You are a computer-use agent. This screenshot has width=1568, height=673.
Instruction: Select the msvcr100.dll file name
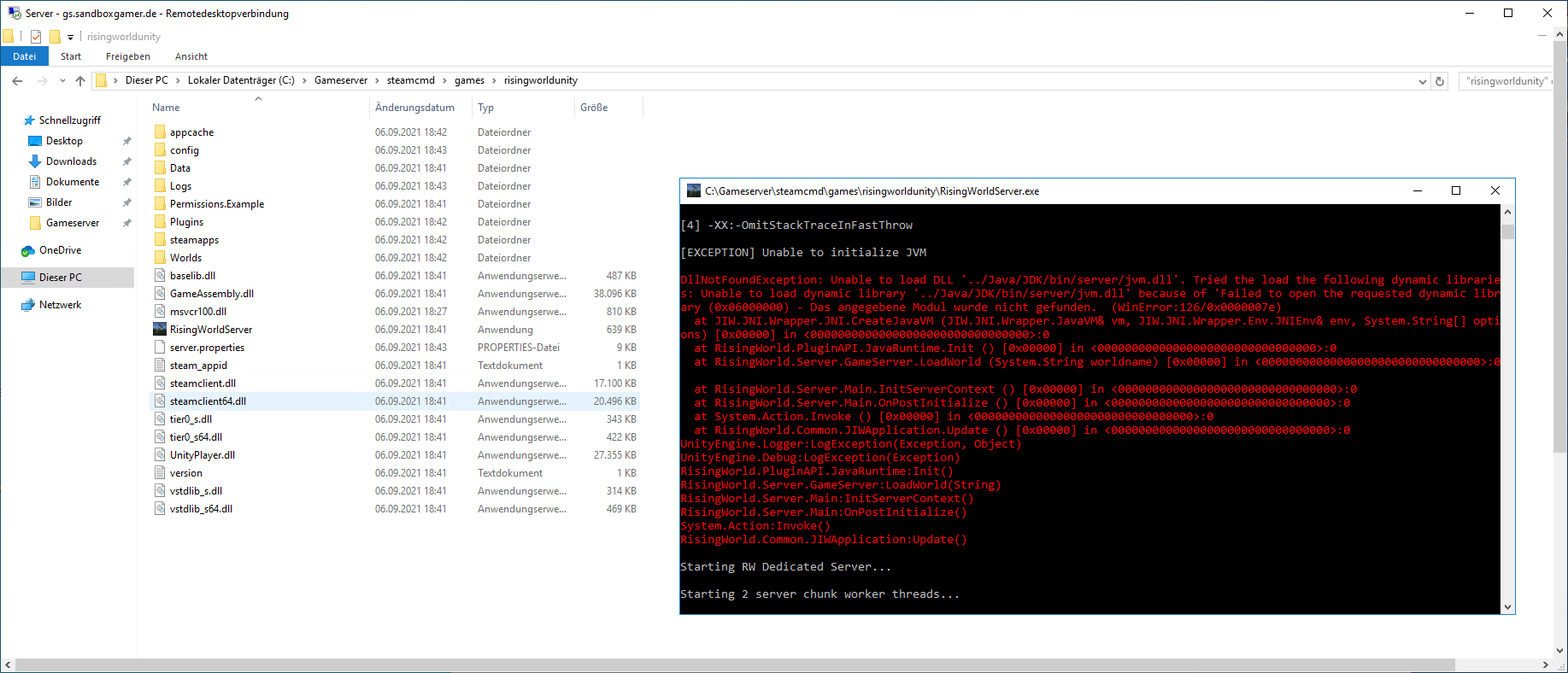[198, 312]
